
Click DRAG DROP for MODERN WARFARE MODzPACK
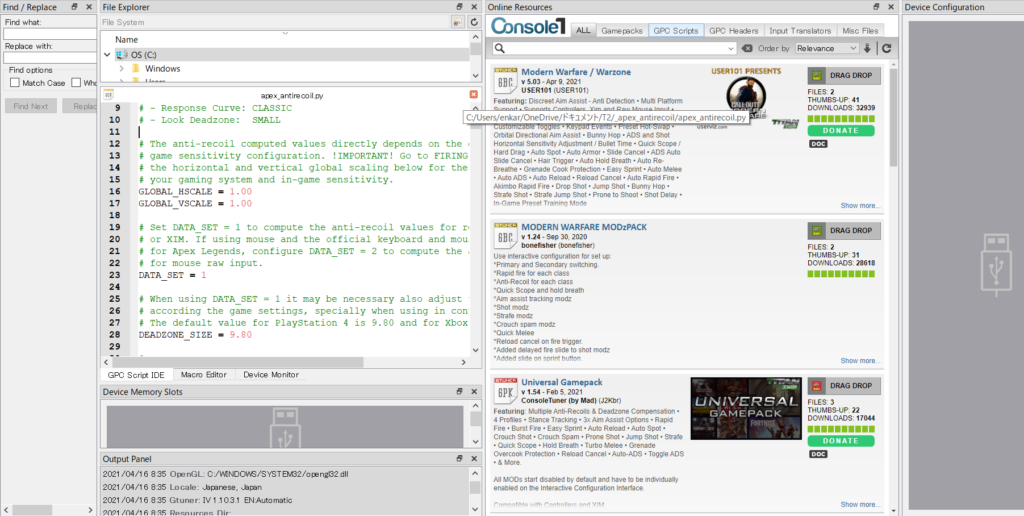[844, 231]
